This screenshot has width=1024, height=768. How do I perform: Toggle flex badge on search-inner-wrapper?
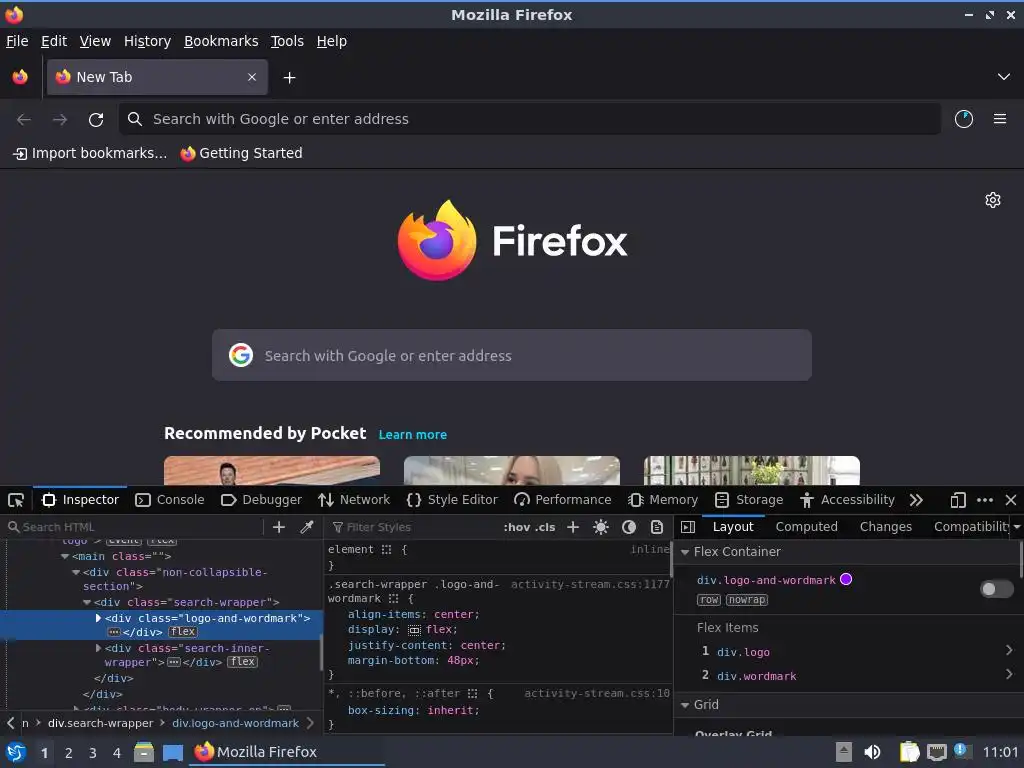tap(242, 662)
